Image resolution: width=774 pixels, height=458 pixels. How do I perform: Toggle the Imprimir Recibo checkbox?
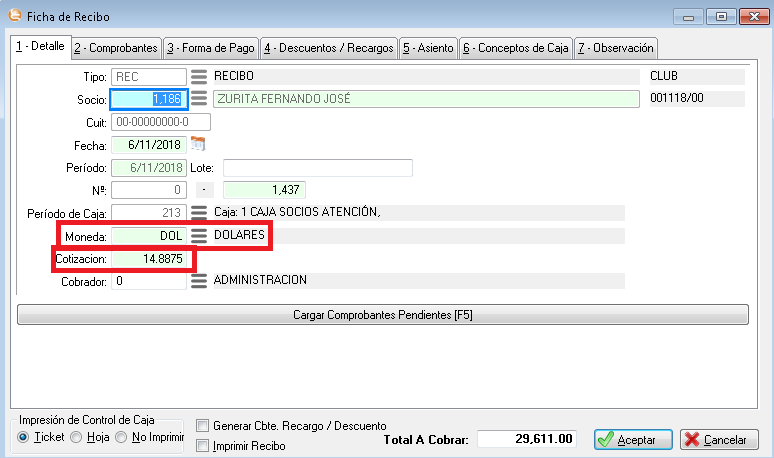[203, 446]
